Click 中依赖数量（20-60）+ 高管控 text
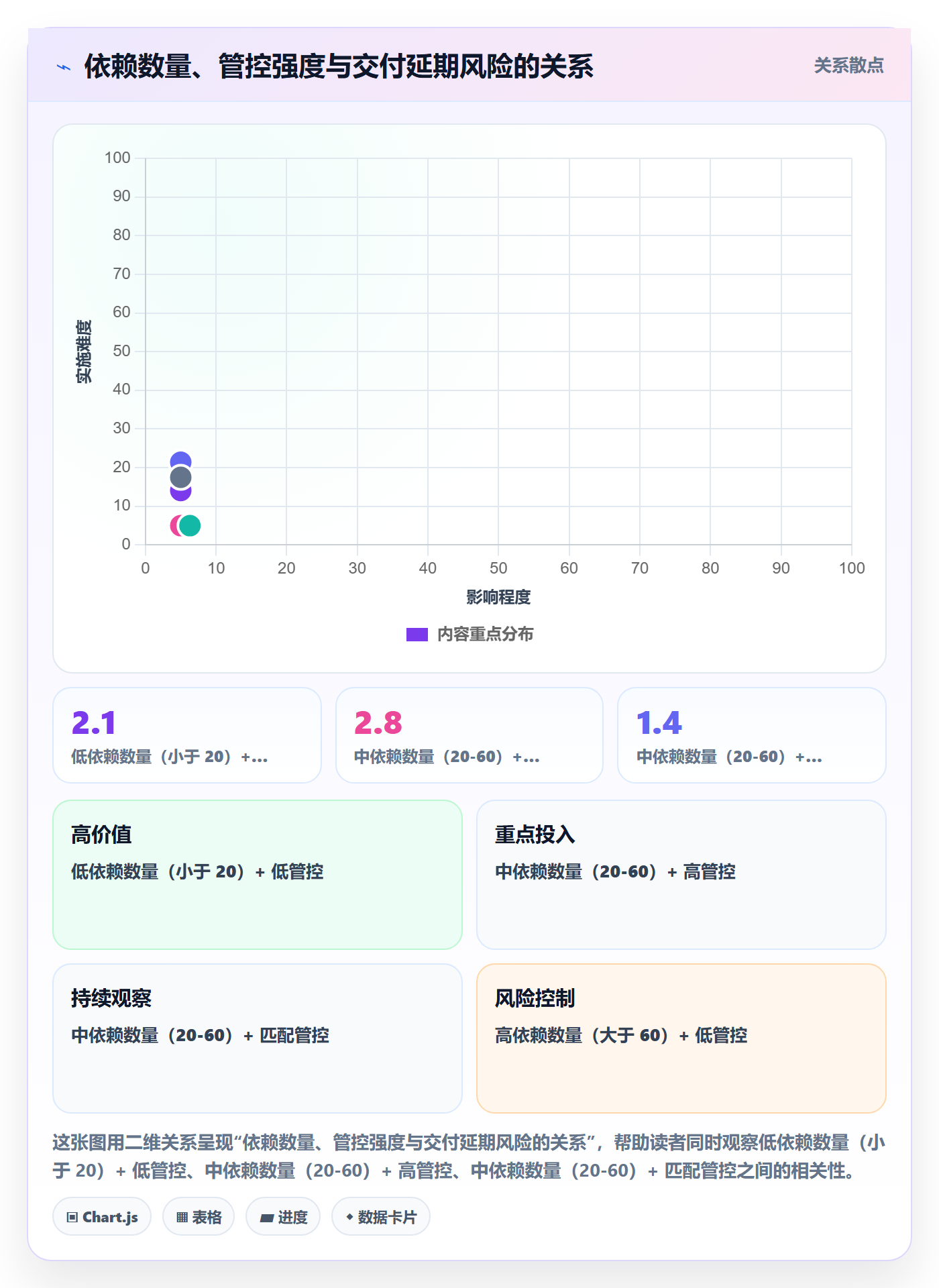The height and width of the screenshot is (1288, 939). tap(615, 871)
